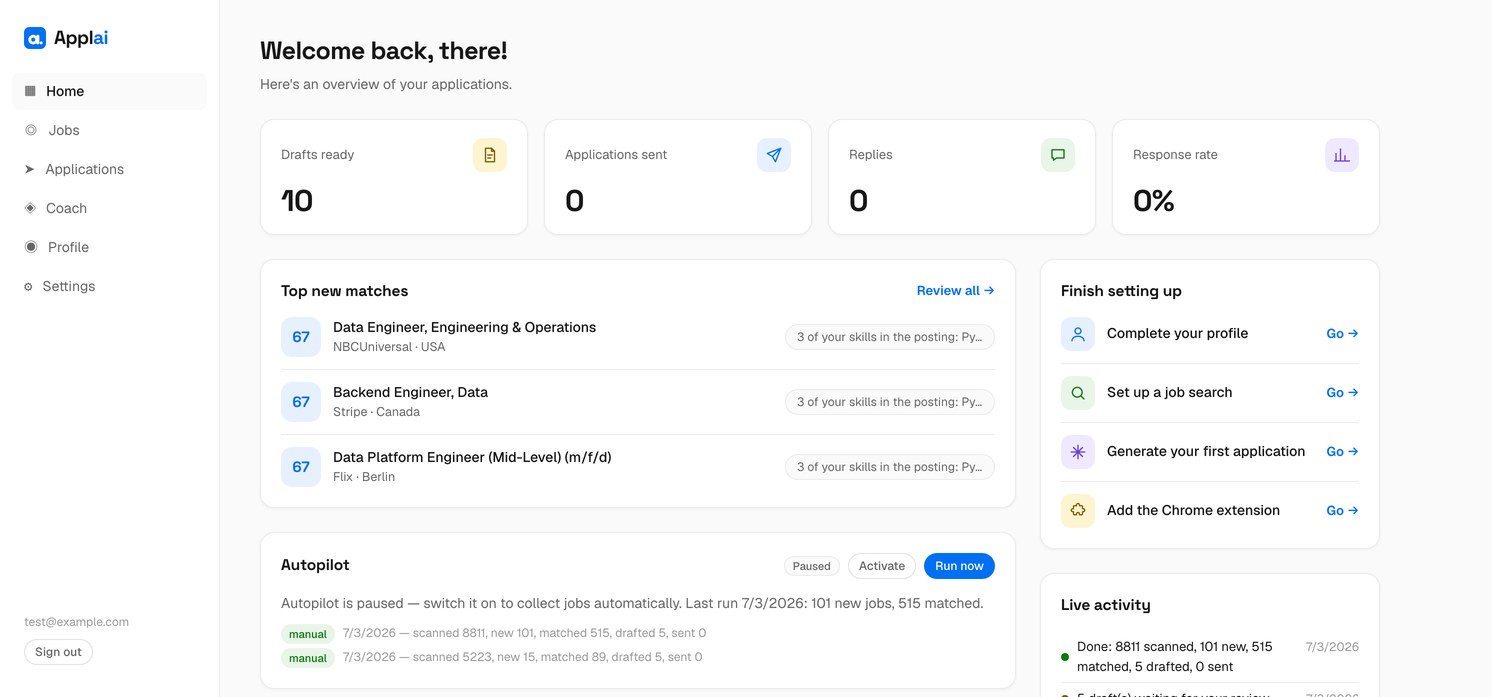
Task: Click the skills pill on the Flix row
Action: point(890,467)
